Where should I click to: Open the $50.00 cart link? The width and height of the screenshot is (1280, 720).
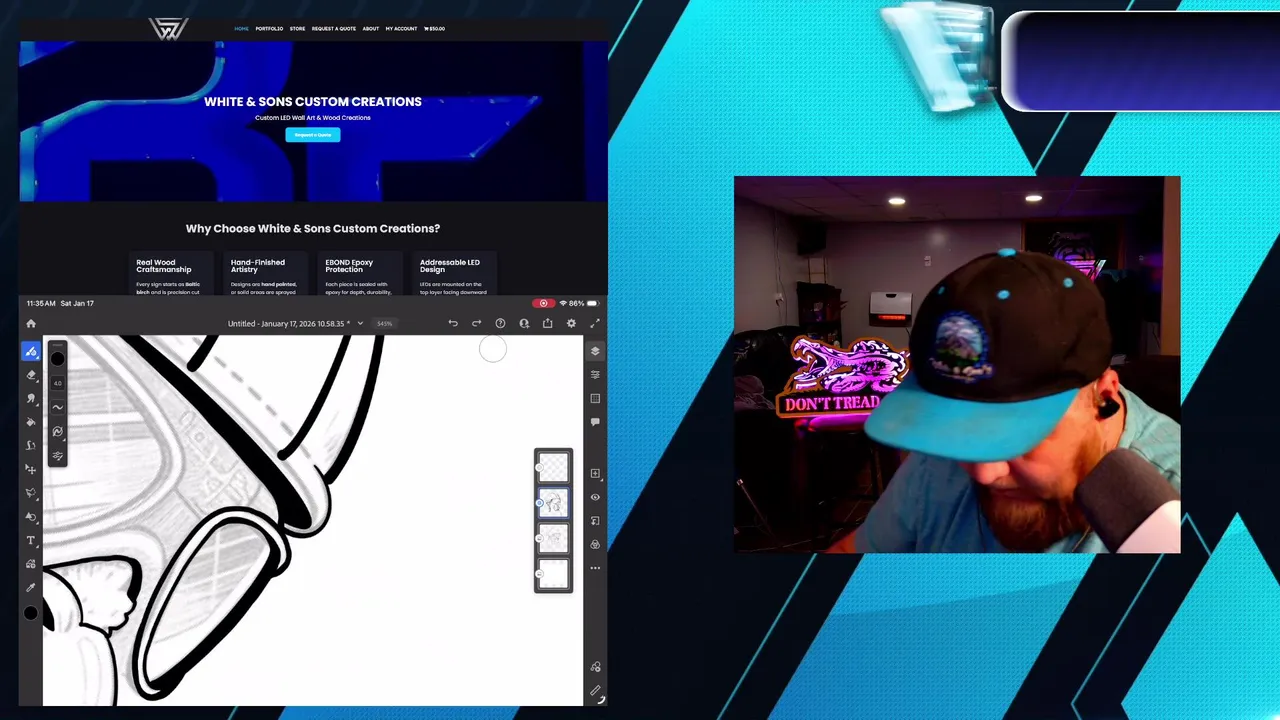[x=434, y=28]
